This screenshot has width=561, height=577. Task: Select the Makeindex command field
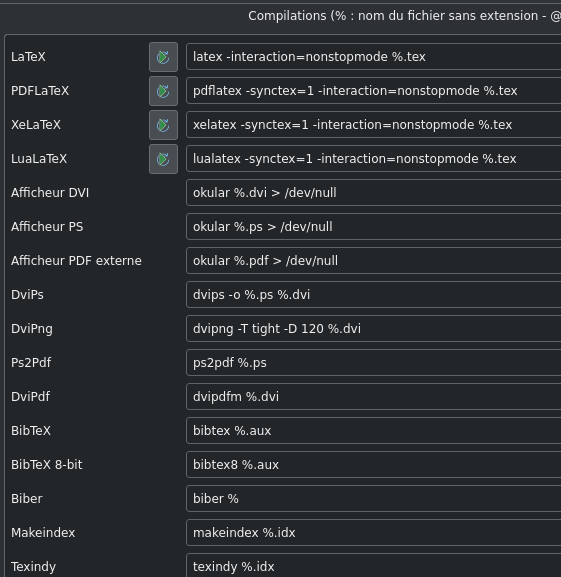tap(373, 532)
